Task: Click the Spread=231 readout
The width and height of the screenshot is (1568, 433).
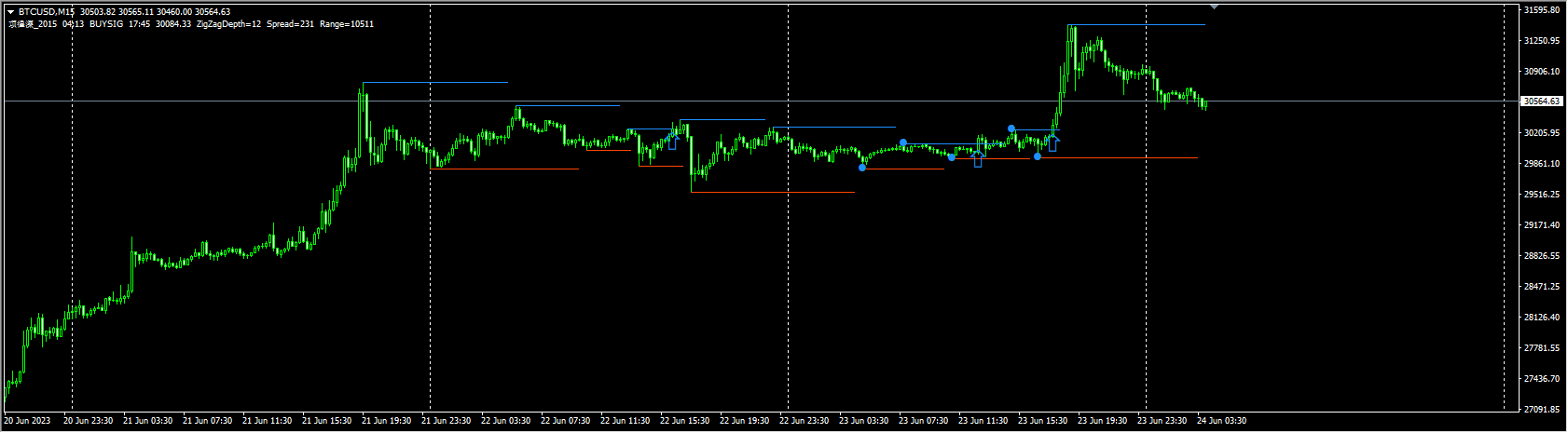Action: 290,24
